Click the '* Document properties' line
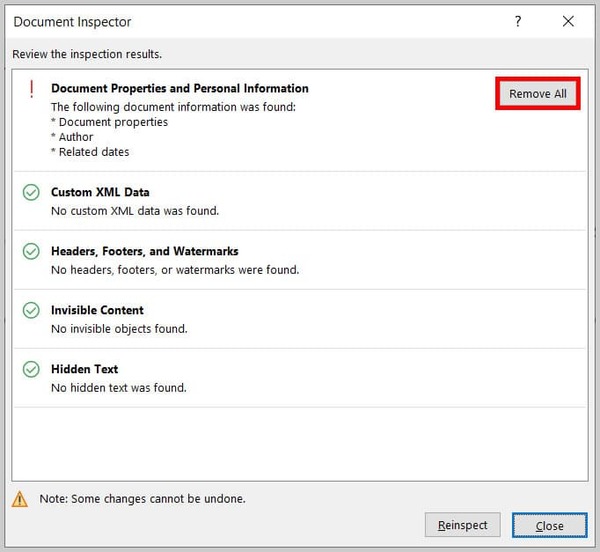The width and height of the screenshot is (600, 552). tap(109, 122)
